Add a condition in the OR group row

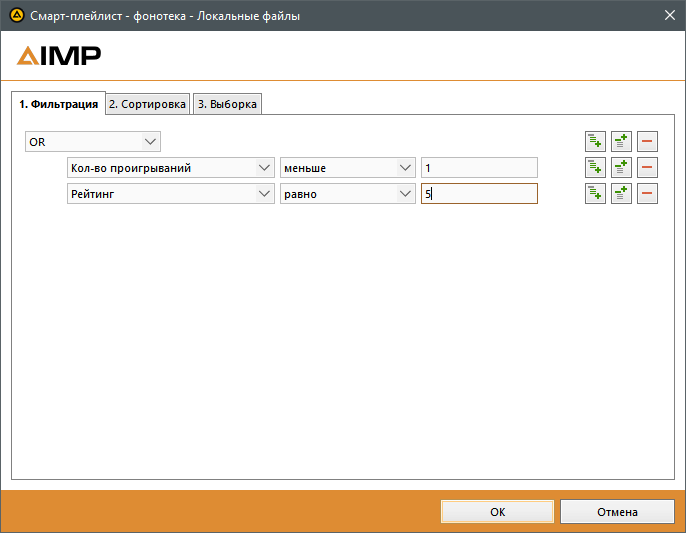[595, 141]
